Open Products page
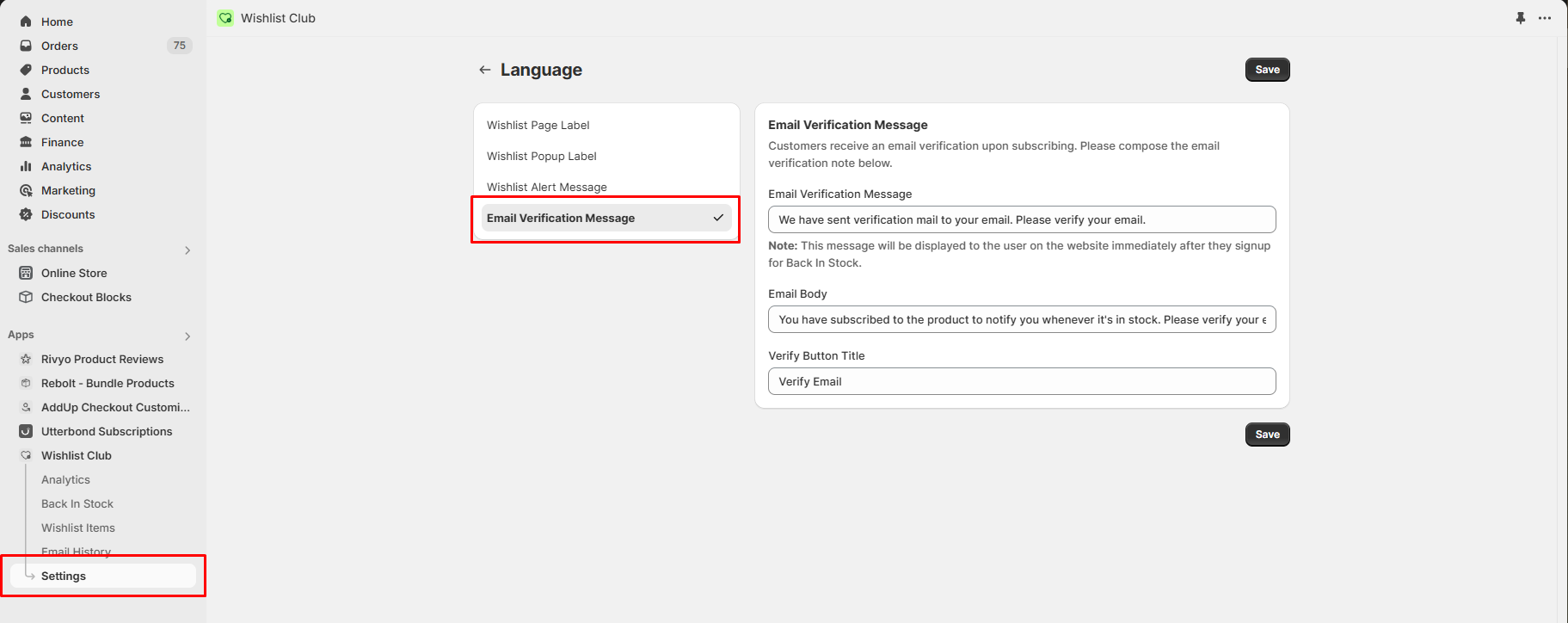 (x=65, y=70)
